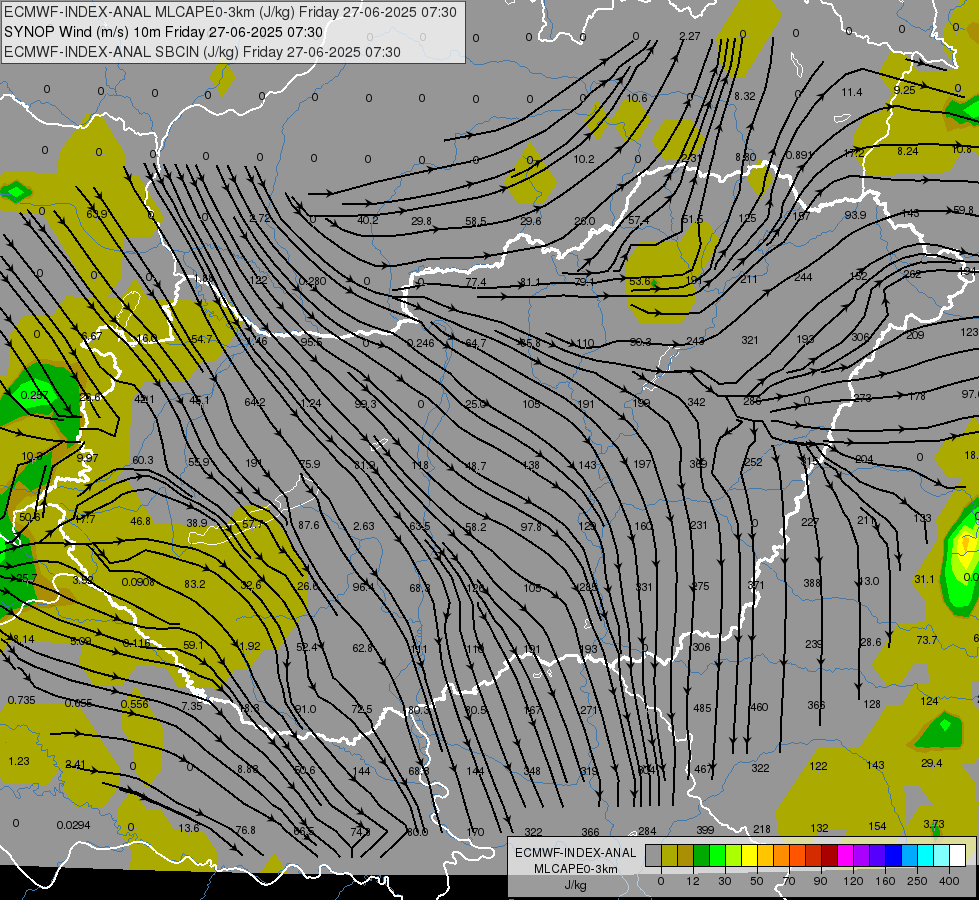Pick the dark red legend swatch
Viewport: 979px width, 900px height.
(x=830, y=855)
